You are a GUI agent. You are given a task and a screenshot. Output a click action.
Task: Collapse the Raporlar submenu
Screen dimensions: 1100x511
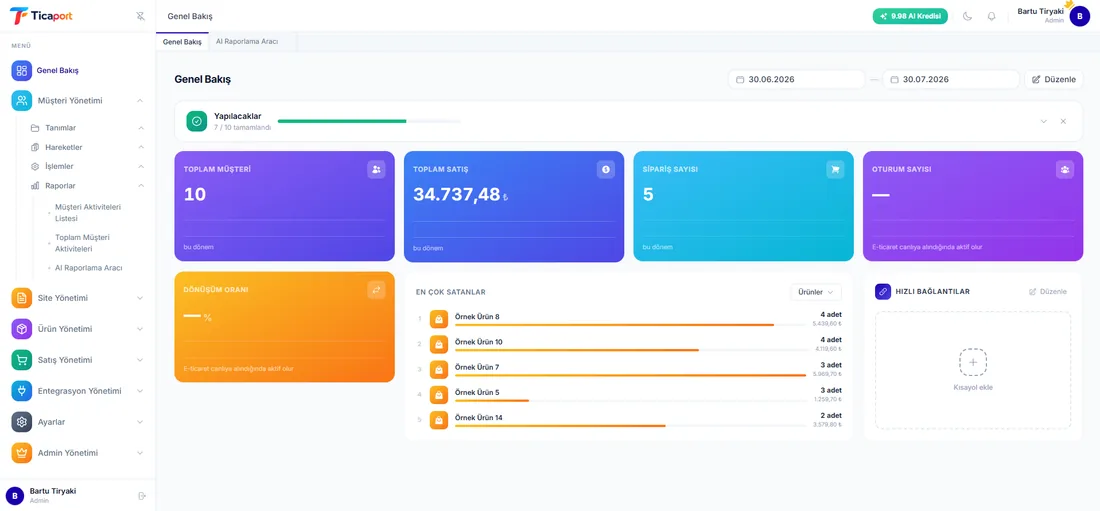coord(141,186)
